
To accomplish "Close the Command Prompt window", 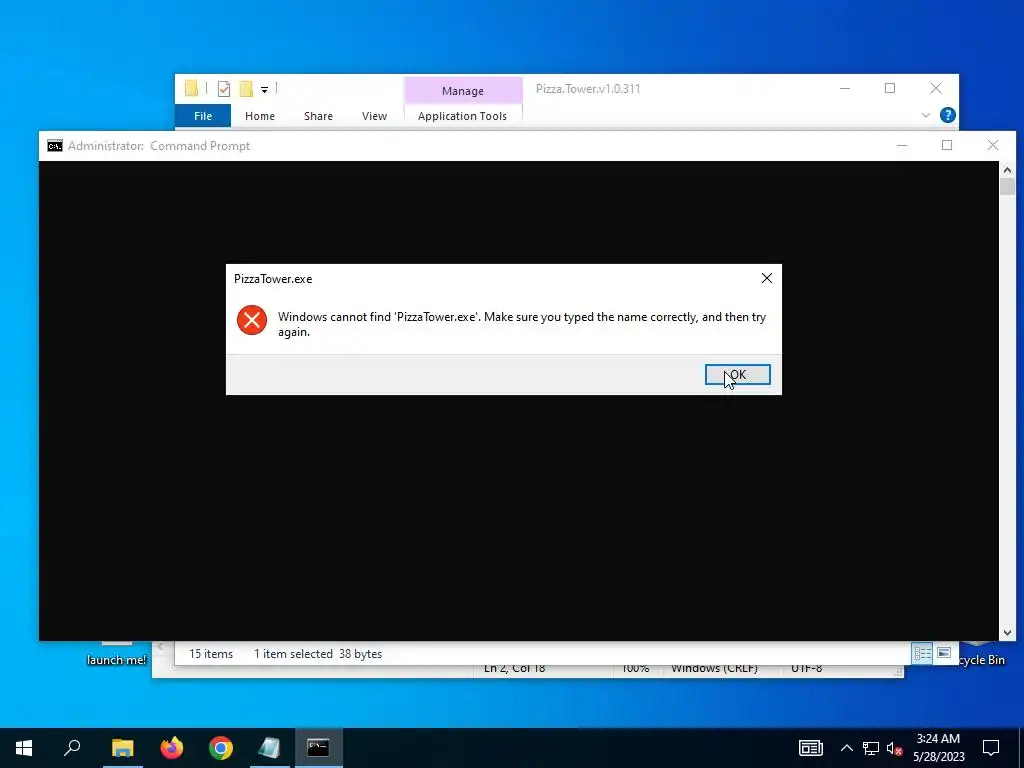I will pos(993,145).
